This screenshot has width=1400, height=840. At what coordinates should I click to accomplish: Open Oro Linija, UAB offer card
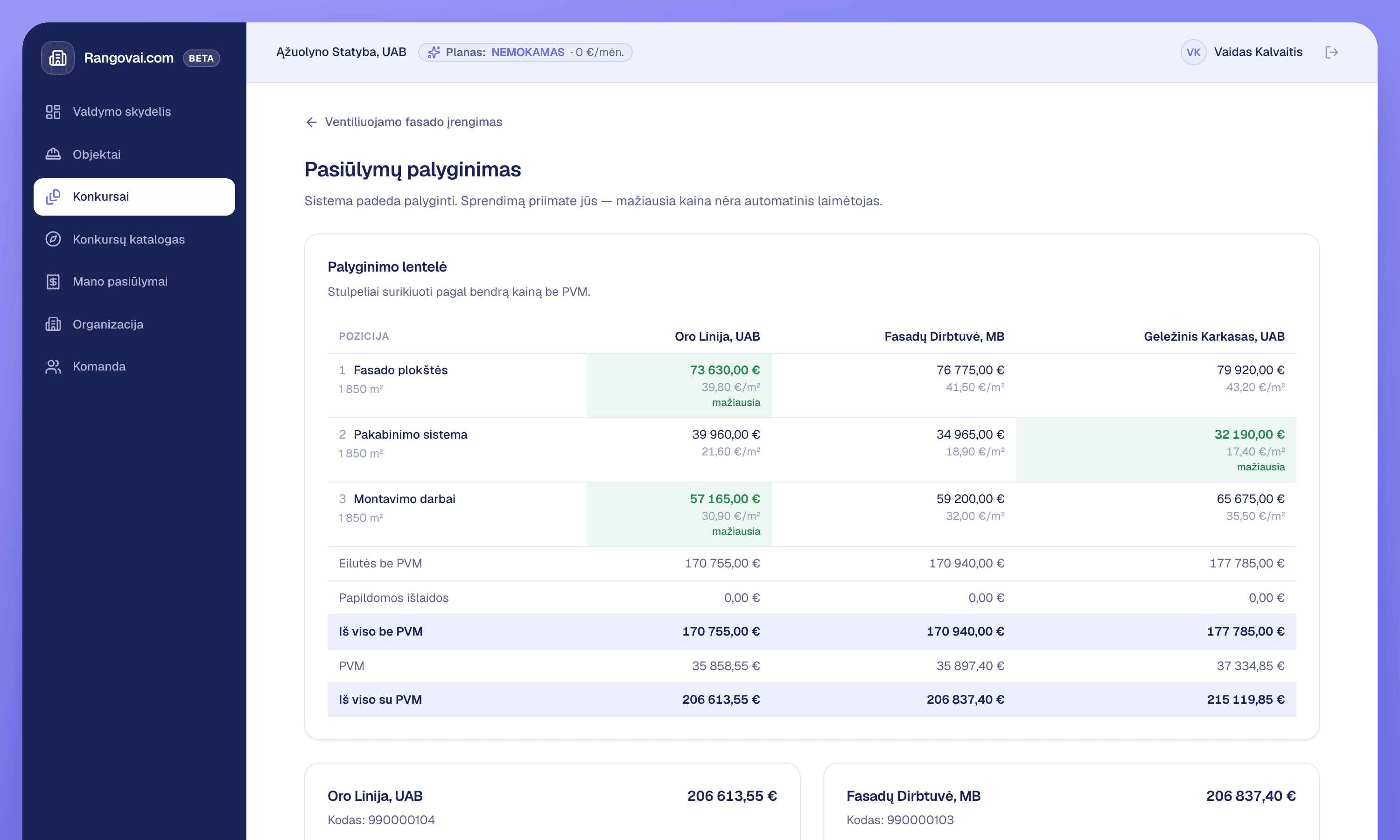click(x=553, y=802)
